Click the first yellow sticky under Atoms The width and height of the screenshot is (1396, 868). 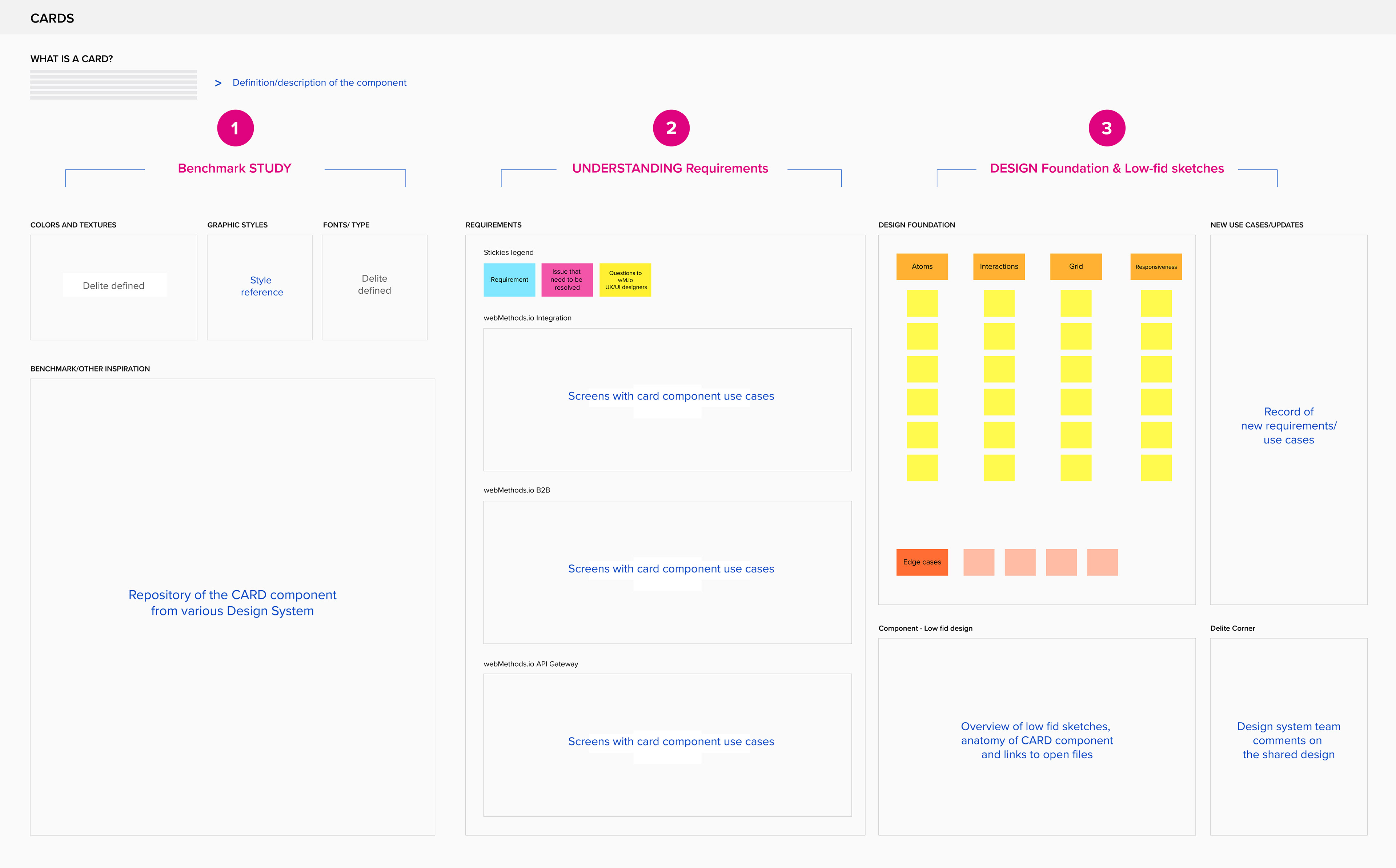tap(922, 303)
